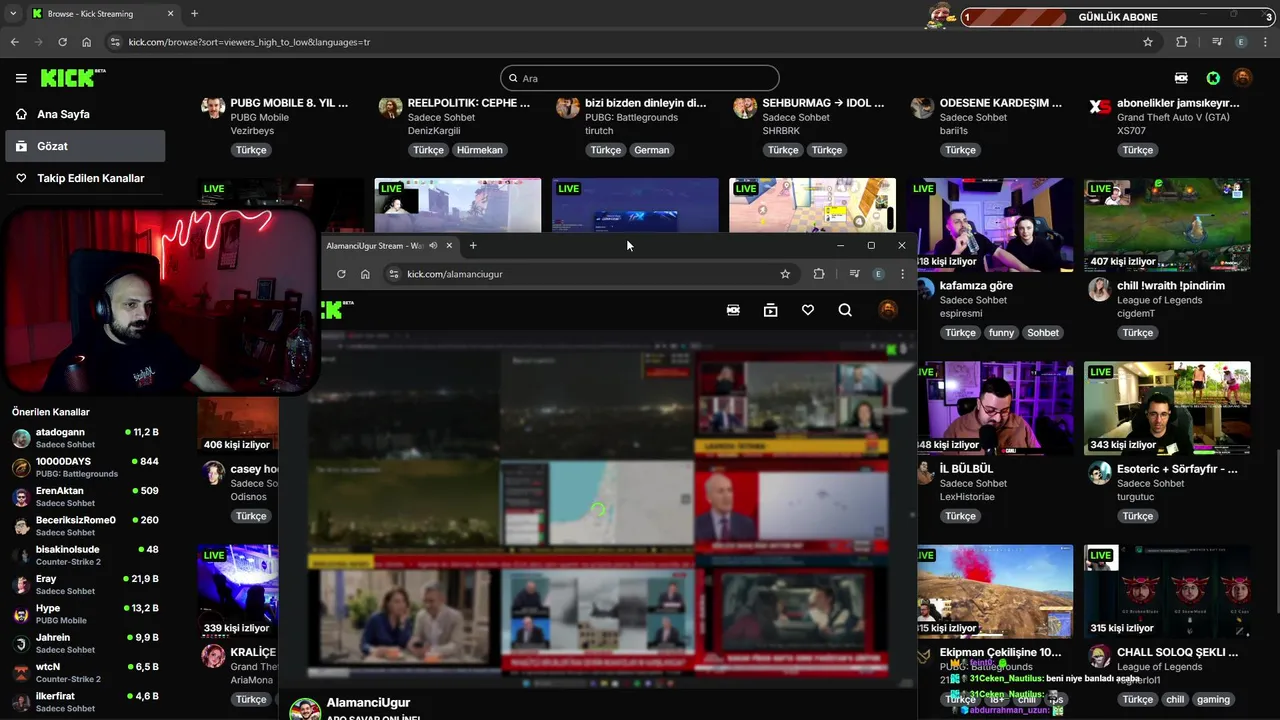
Task: Select the AlamanciUgur Stream tab
Action: [390, 245]
